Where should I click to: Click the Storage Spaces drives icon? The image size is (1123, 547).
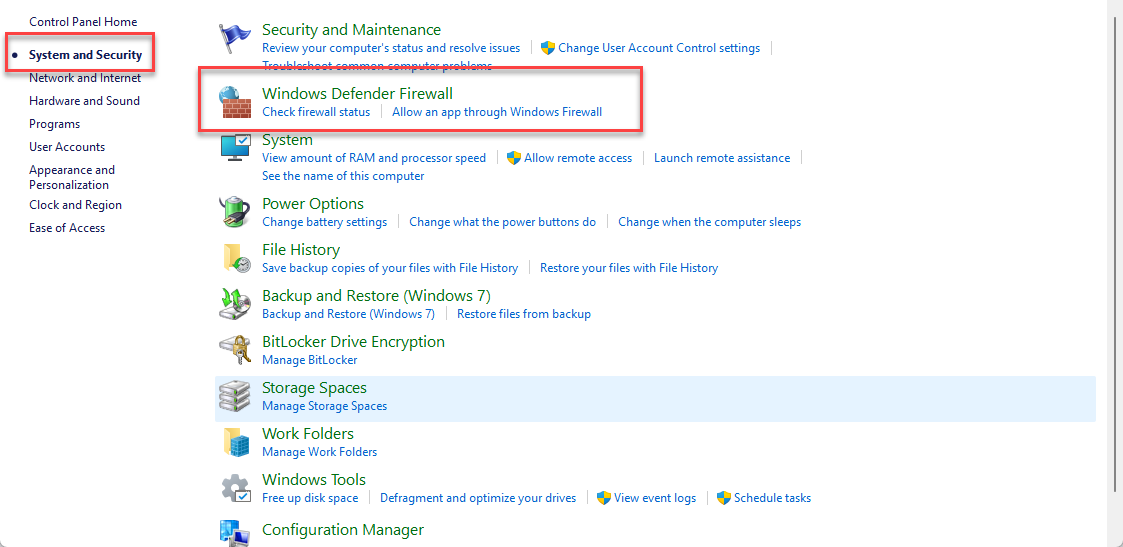pyautogui.click(x=235, y=396)
